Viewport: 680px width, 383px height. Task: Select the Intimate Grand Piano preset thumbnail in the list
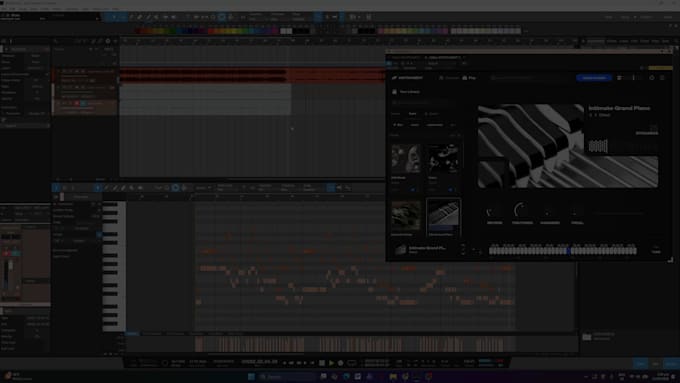point(443,216)
